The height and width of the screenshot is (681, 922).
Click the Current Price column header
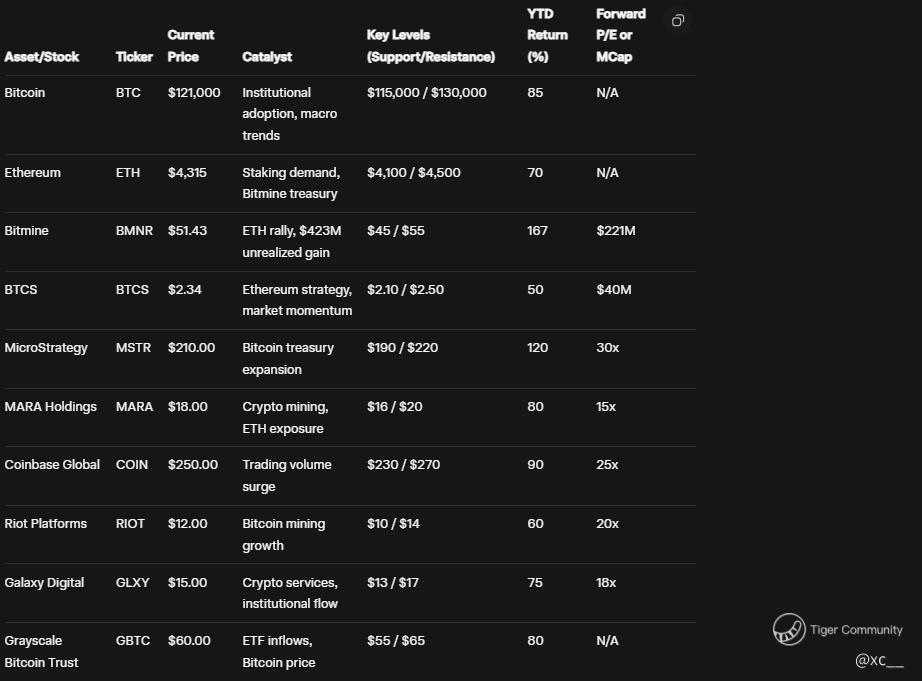(x=191, y=46)
